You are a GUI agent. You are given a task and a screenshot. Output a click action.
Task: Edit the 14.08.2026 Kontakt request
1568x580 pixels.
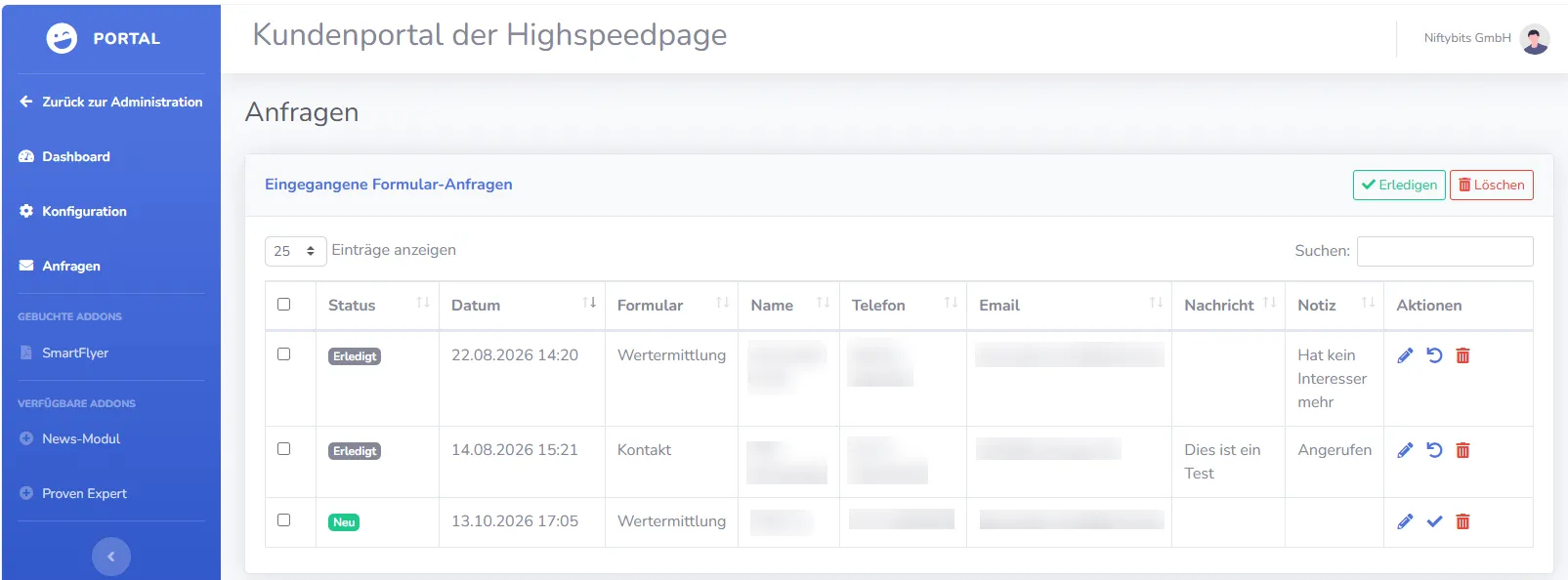[x=1405, y=450]
